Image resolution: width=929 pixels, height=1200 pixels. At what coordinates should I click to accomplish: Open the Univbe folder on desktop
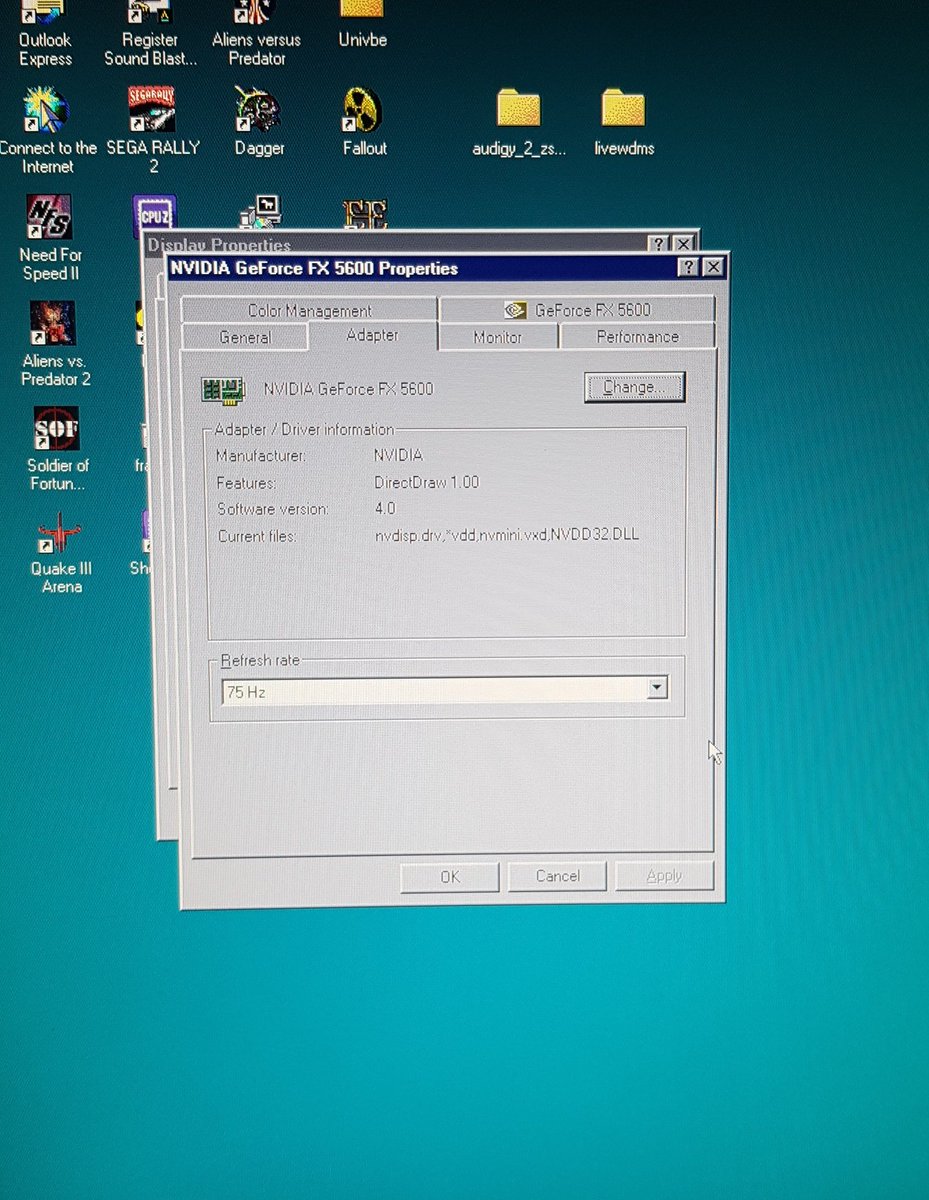[362, 25]
